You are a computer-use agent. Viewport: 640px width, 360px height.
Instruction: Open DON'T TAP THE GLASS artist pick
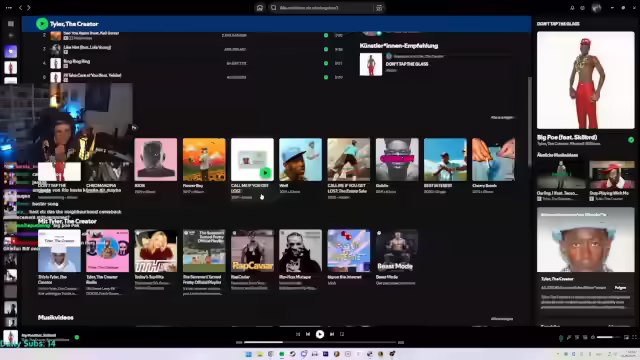click(x=371, y=64)
